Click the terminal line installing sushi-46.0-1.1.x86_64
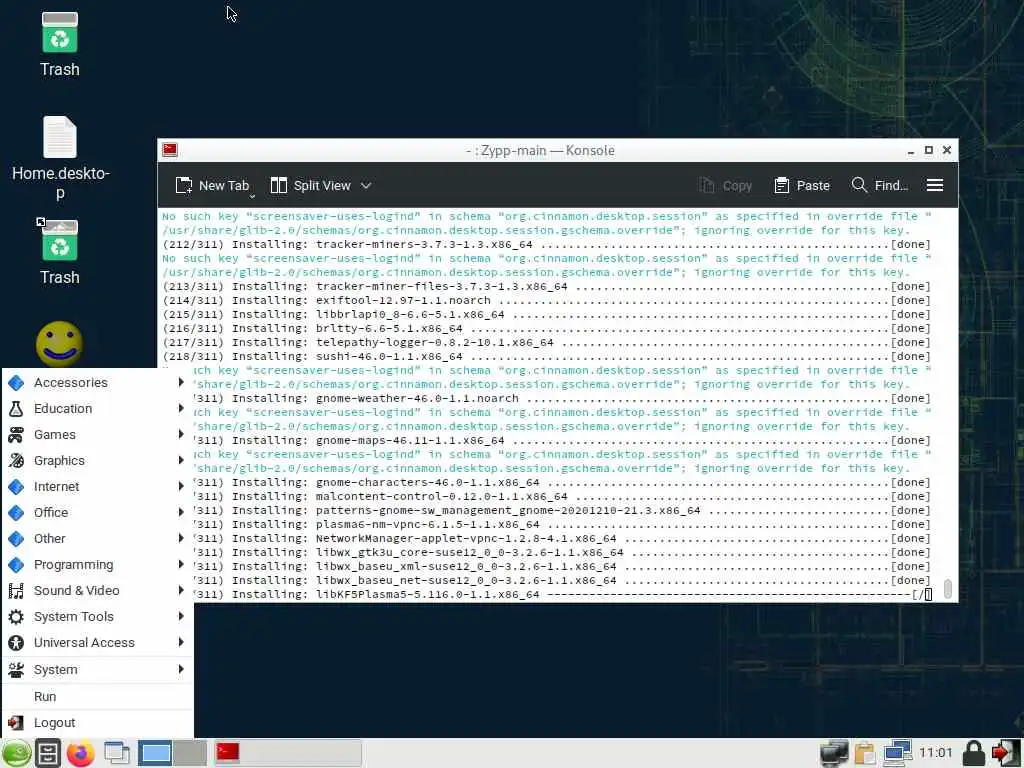This screenshot has width=1024, height=768. point(547,357)
